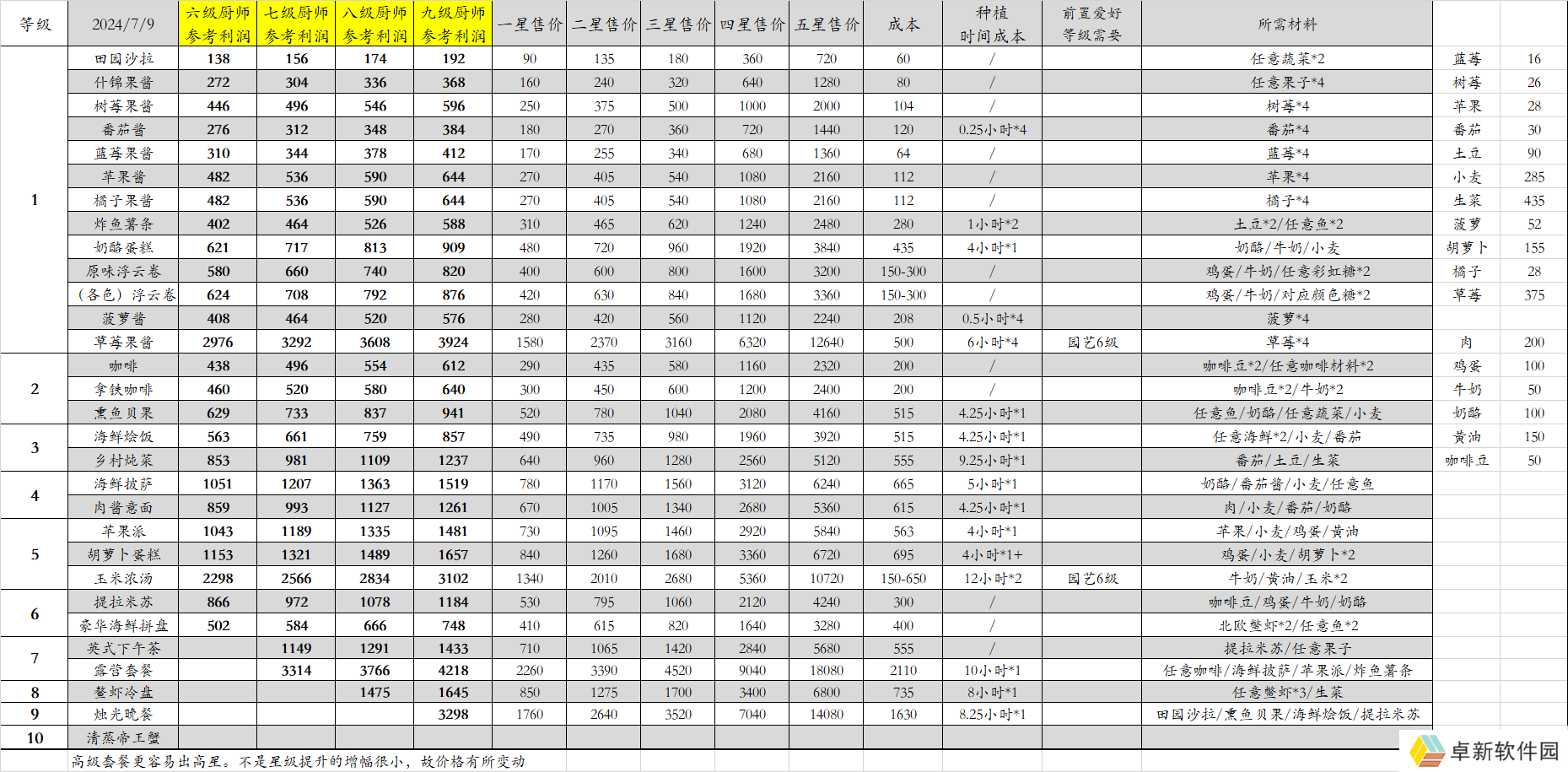Click six-level profit 2976 for 草莓果酱

pos(218,342)
